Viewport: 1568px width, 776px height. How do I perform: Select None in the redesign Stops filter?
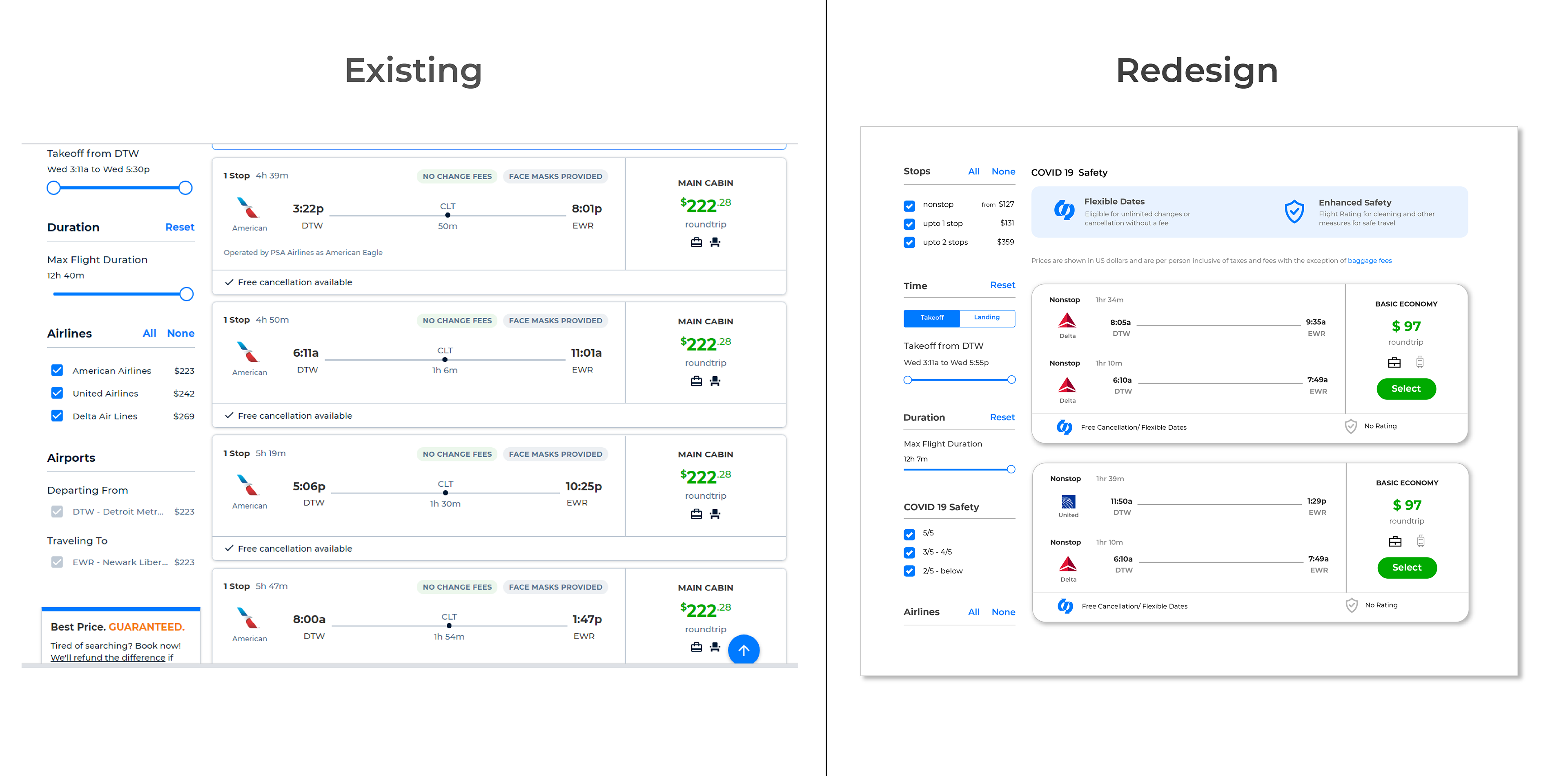click(x=1003, y=172)
